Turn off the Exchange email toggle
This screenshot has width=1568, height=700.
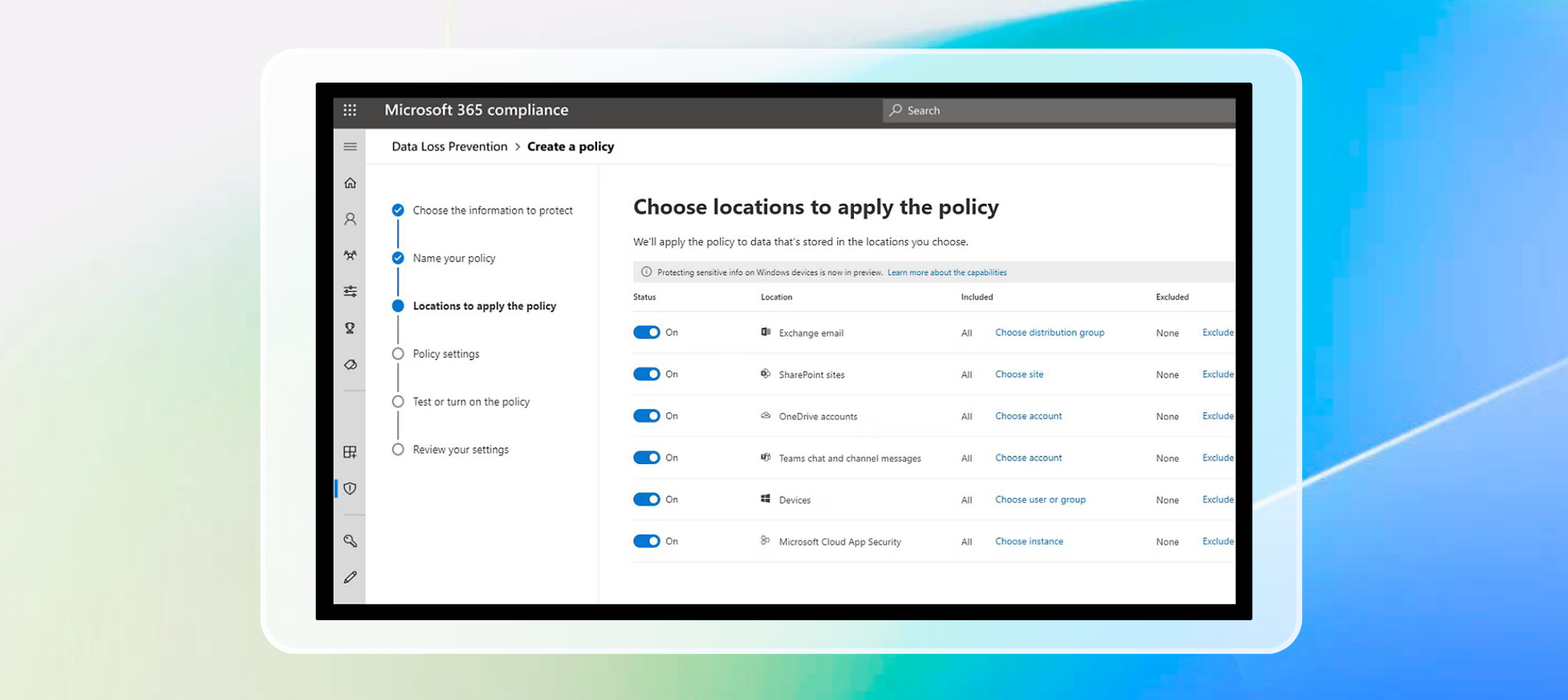pos(646,332)
